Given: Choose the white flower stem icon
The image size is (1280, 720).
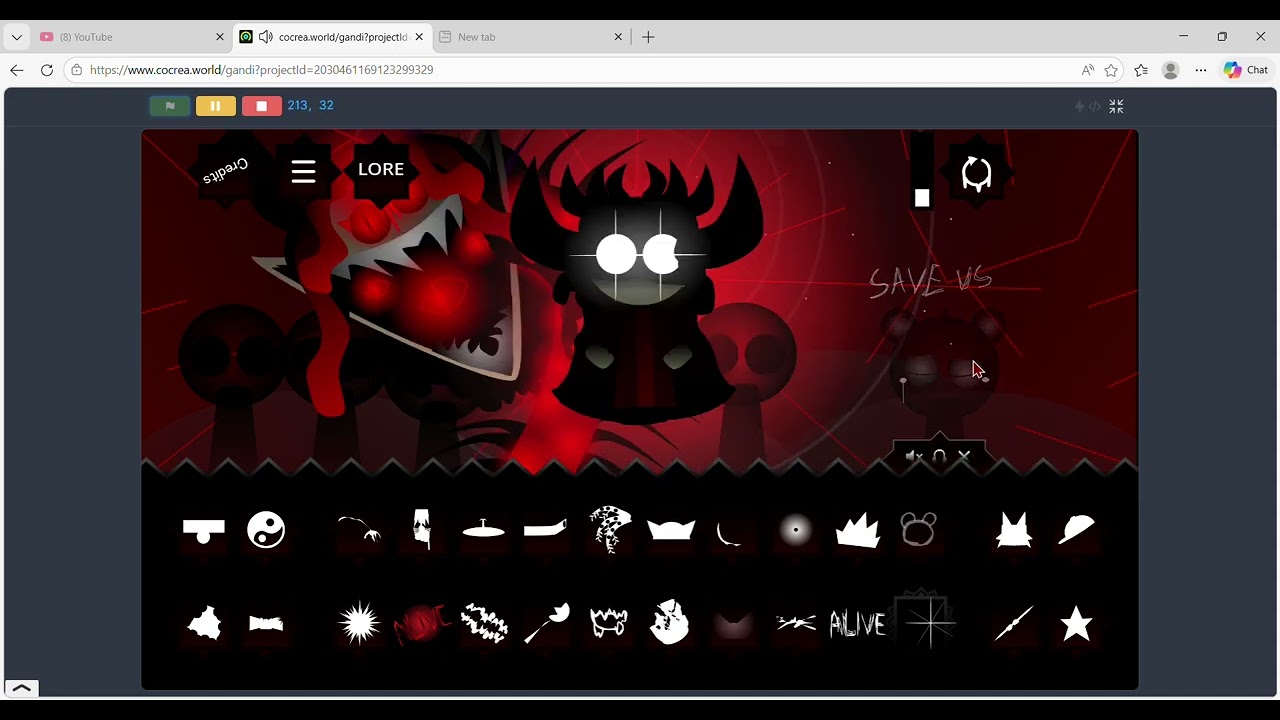Looking at the screenshot, I should pyautogui.click(x=547, y=624).
